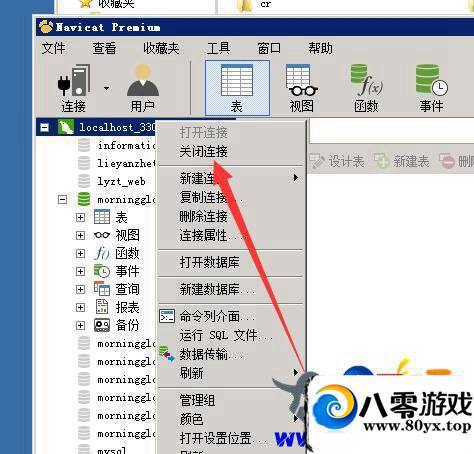Image resolution: width=474 pixels, height=454 pixels.
Task: Expand the 事件 events node
Action: [x=80, y=271]
